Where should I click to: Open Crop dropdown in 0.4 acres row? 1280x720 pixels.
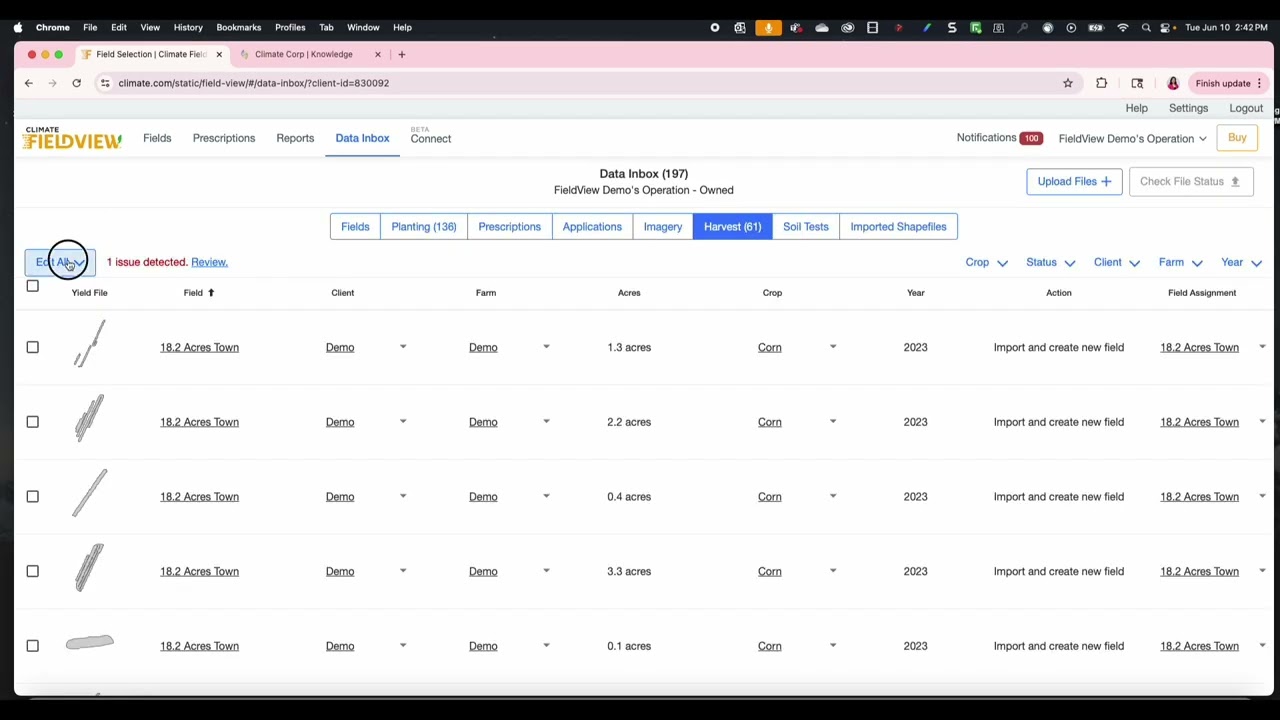833,496
